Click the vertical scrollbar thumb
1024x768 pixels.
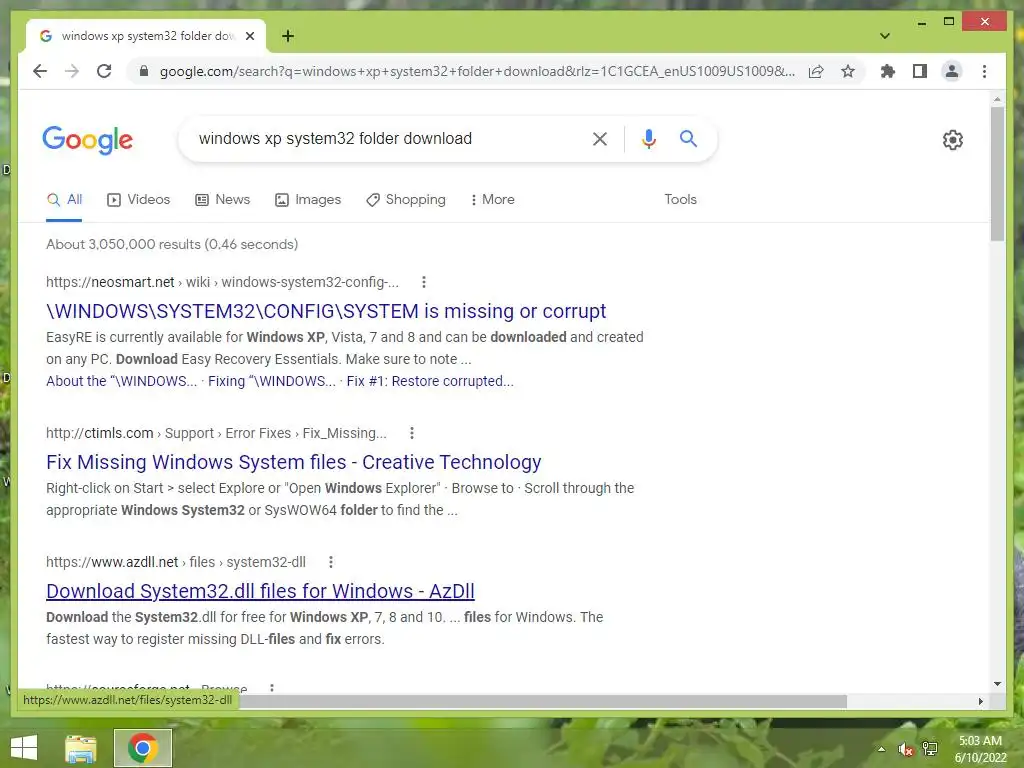tap(997, 174)
